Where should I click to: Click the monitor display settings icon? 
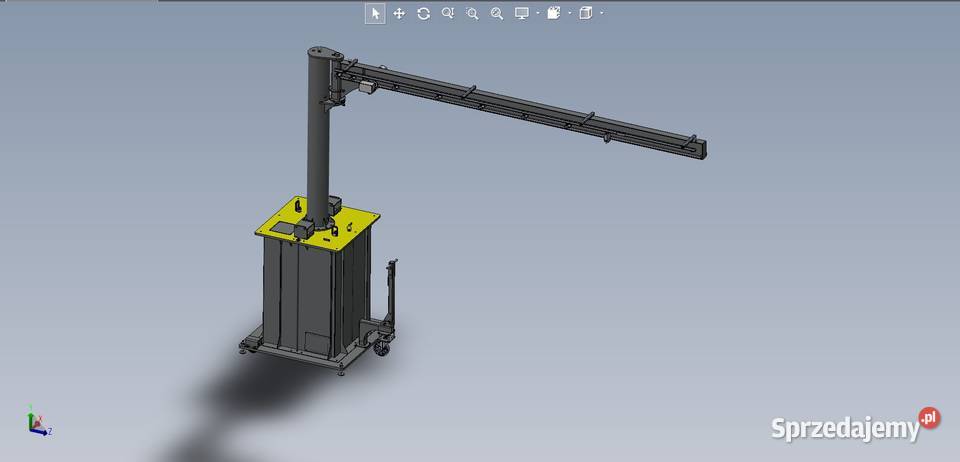pos(521,13)
